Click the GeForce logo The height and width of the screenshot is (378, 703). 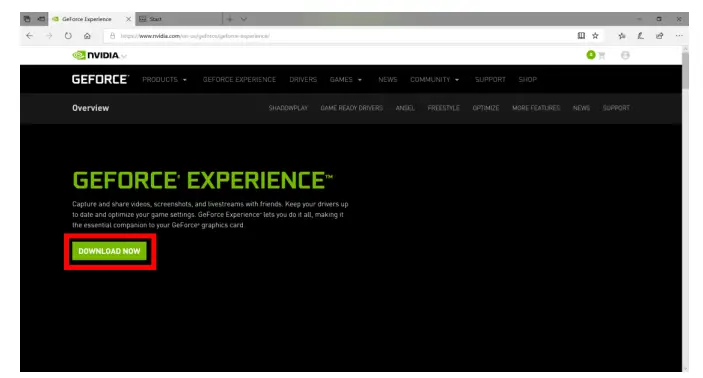[100, 79]
